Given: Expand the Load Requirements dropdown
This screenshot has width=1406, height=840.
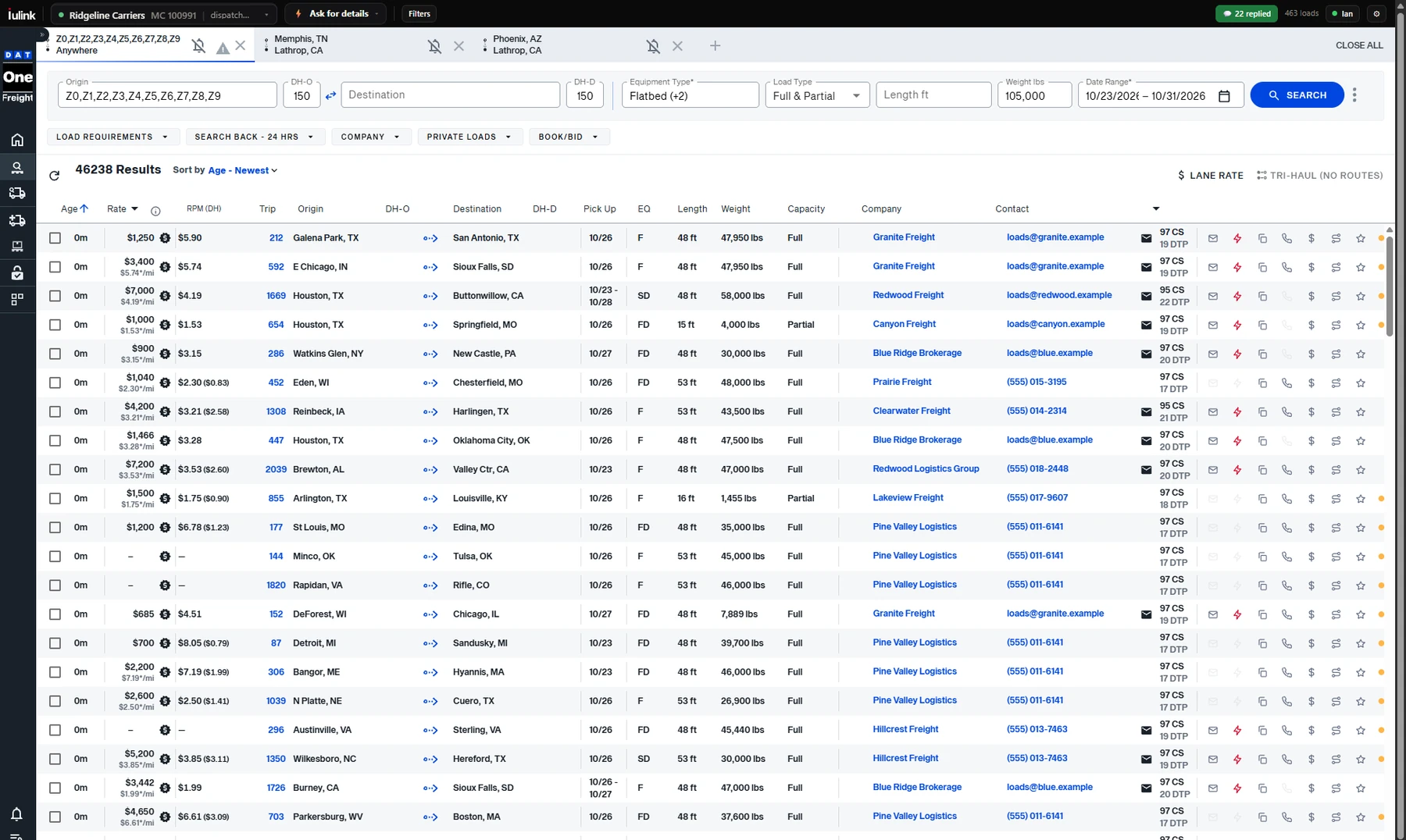Looking at the screenshot, I should [x=113, y=137].
